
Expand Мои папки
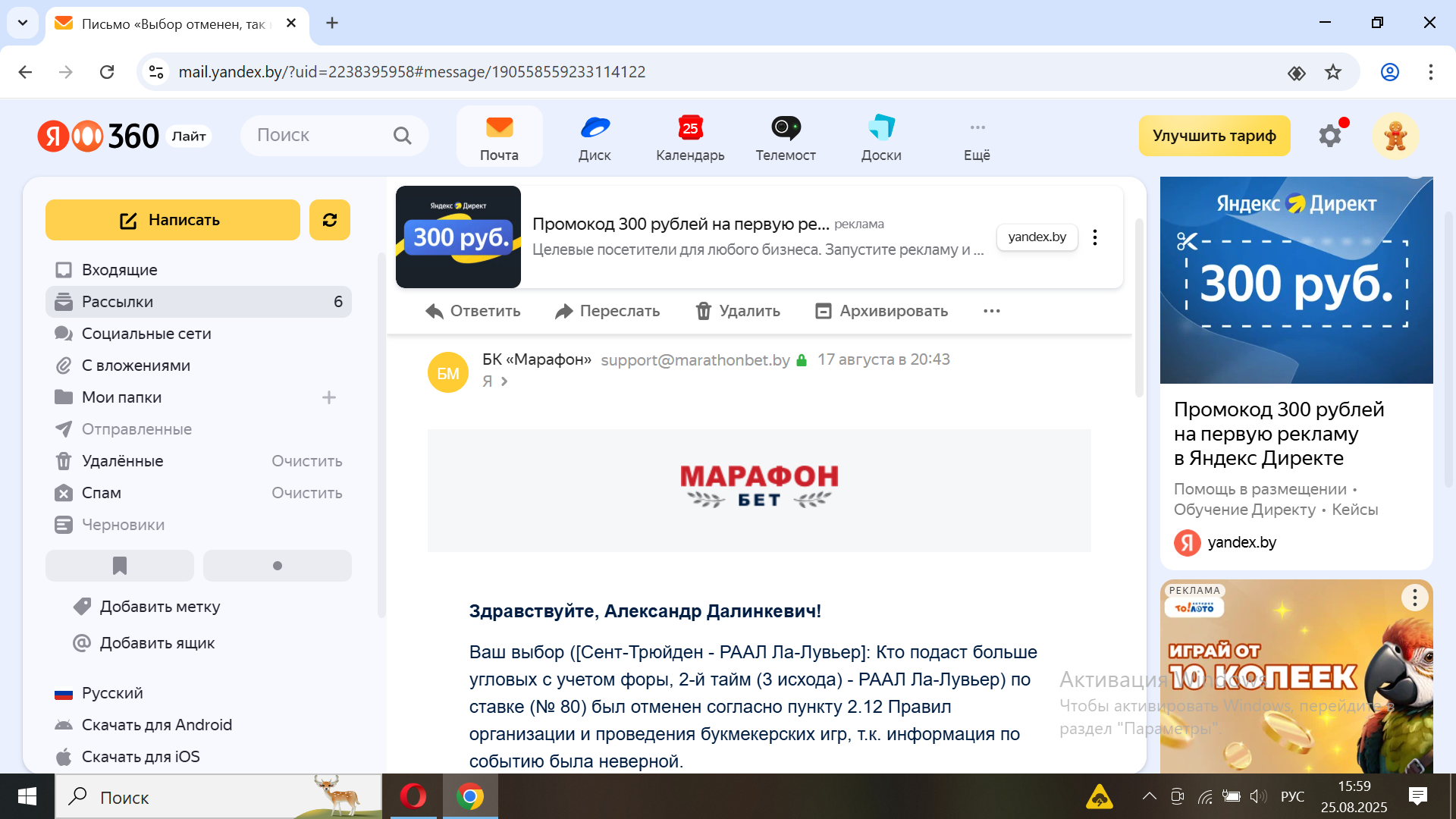(x=121, y=397)
